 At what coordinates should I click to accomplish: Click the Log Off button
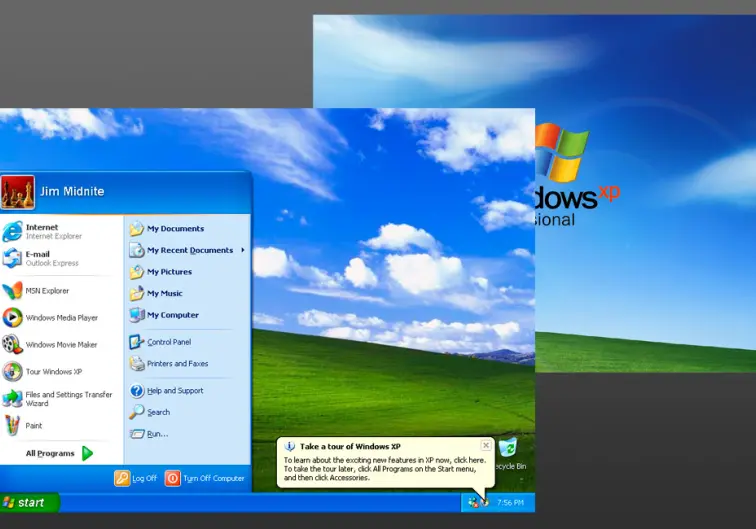point(136,479)
